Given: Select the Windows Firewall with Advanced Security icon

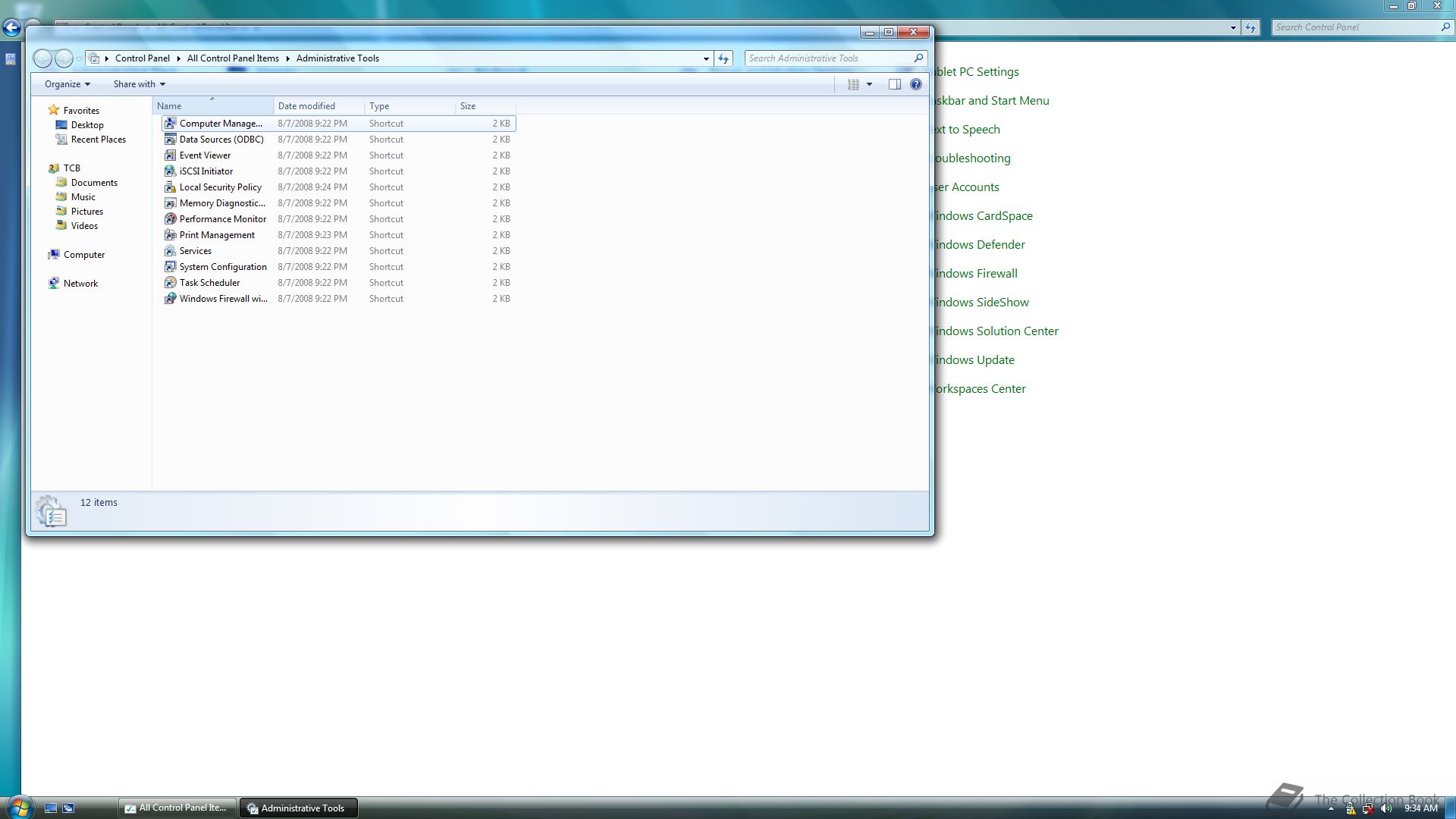Looking at the screenshot, I should (x=171, y=299).
